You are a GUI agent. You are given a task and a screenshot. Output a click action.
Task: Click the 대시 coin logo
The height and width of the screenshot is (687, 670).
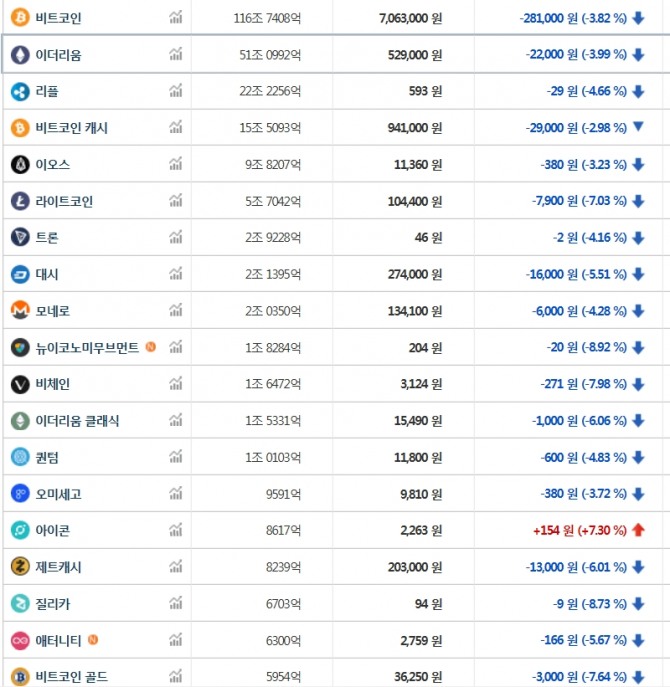[x=20, y=274]
